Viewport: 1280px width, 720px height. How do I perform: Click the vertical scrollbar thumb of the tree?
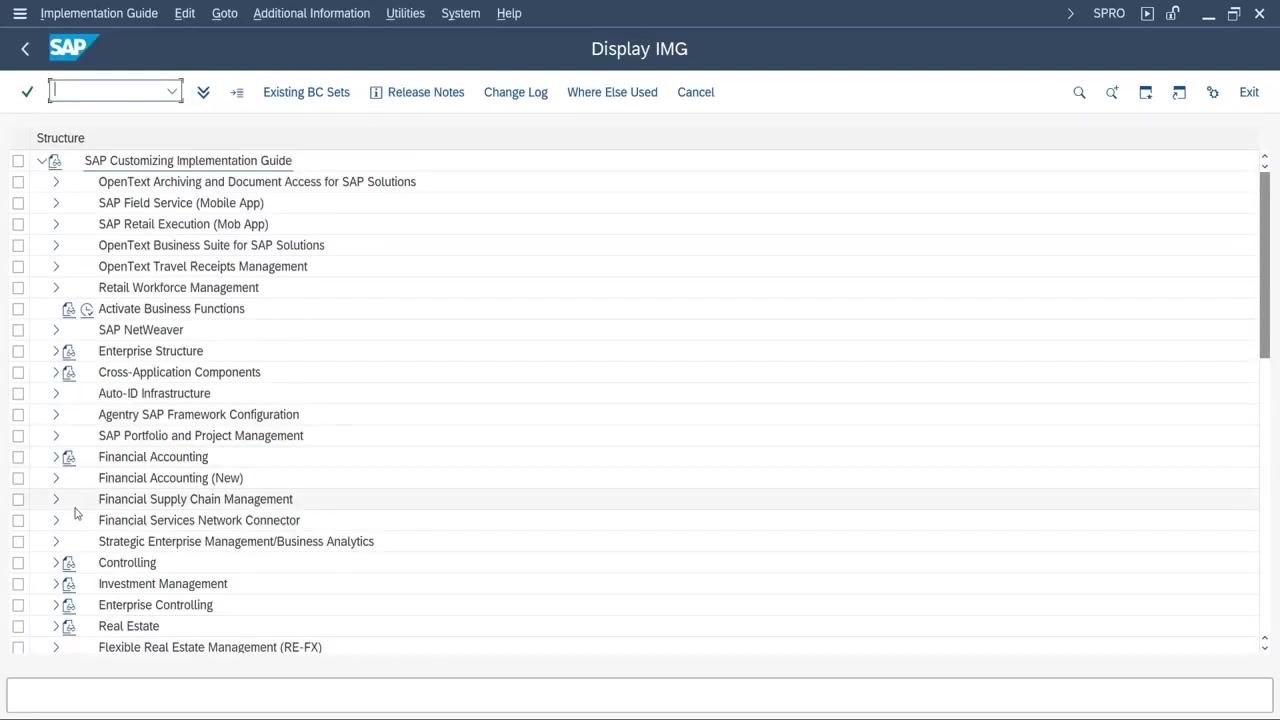(x=1264, y=265)
